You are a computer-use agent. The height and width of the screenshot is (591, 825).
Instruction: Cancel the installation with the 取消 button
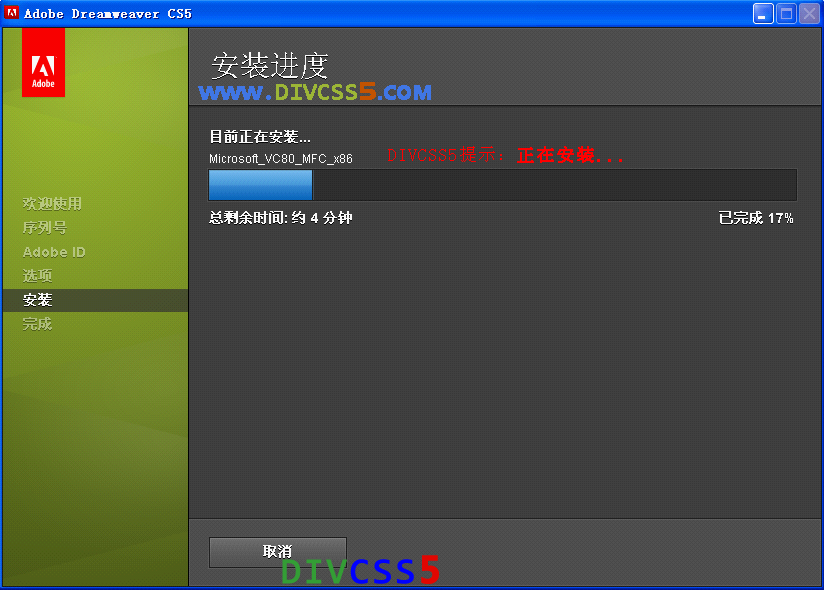point(277,552)
